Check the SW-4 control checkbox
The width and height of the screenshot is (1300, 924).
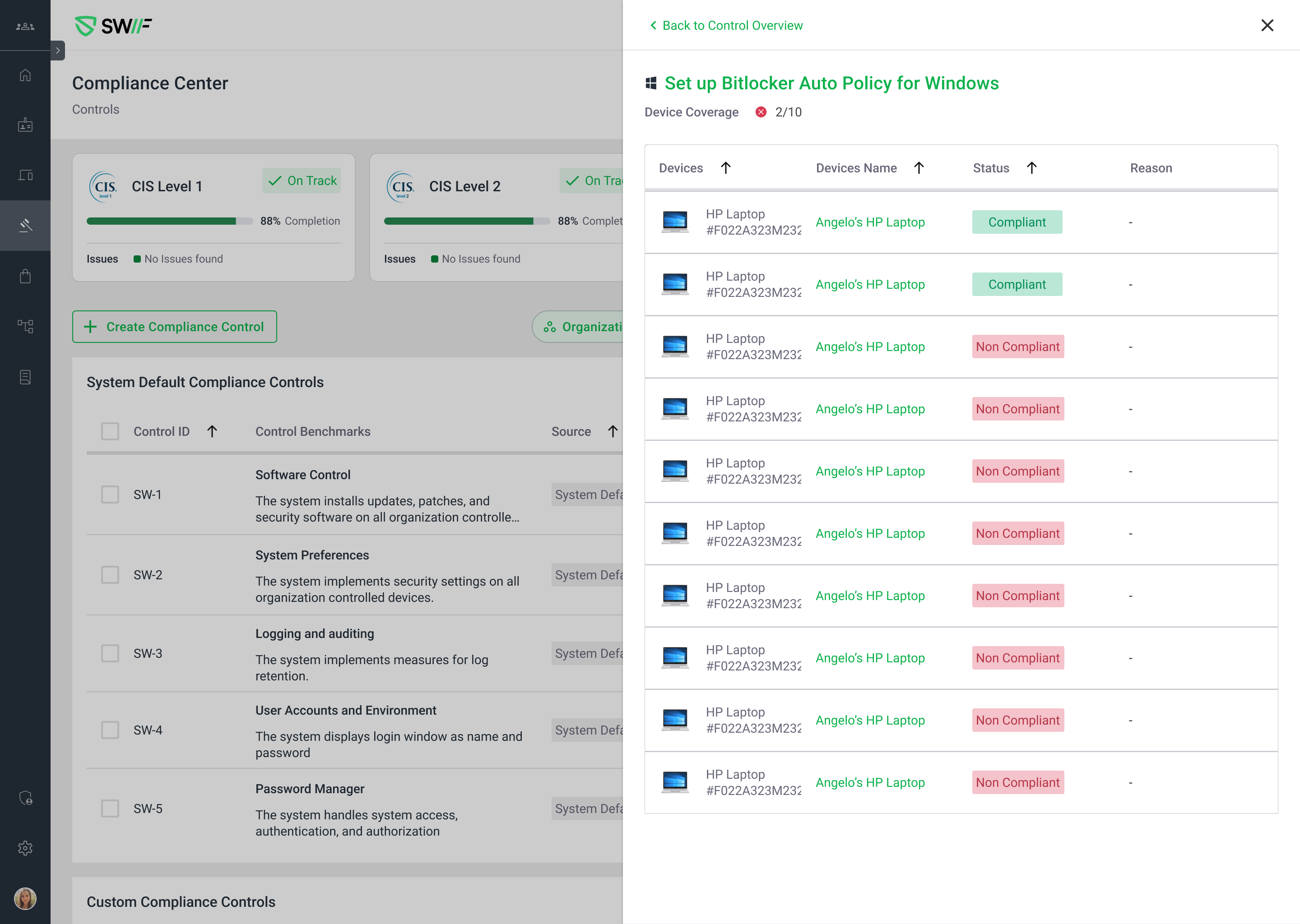[x=110, y=730]
